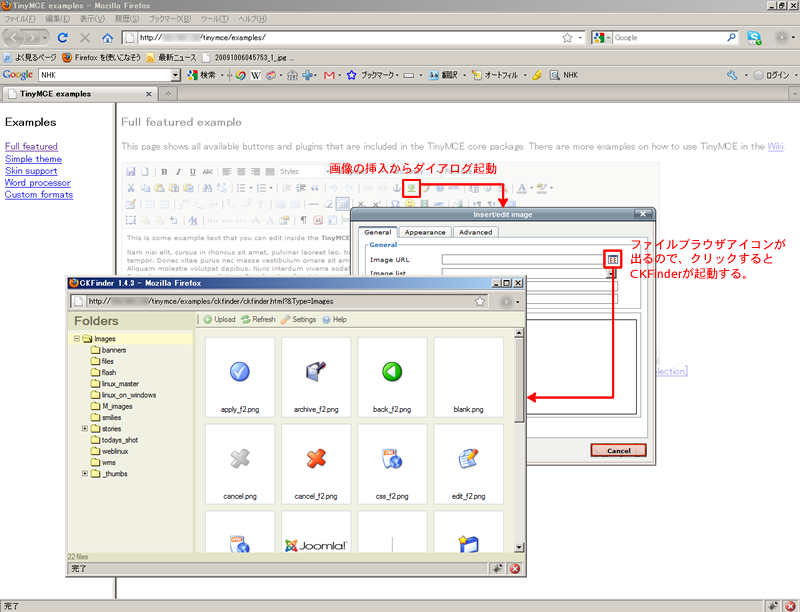Center-align text in TinyMCE

(x=241, y=171)
